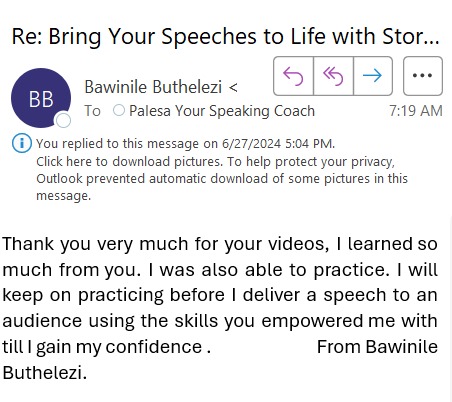Click 'You replied to this message' notice
This screenshot has width=452, height=402.
(x=185, y=144)
